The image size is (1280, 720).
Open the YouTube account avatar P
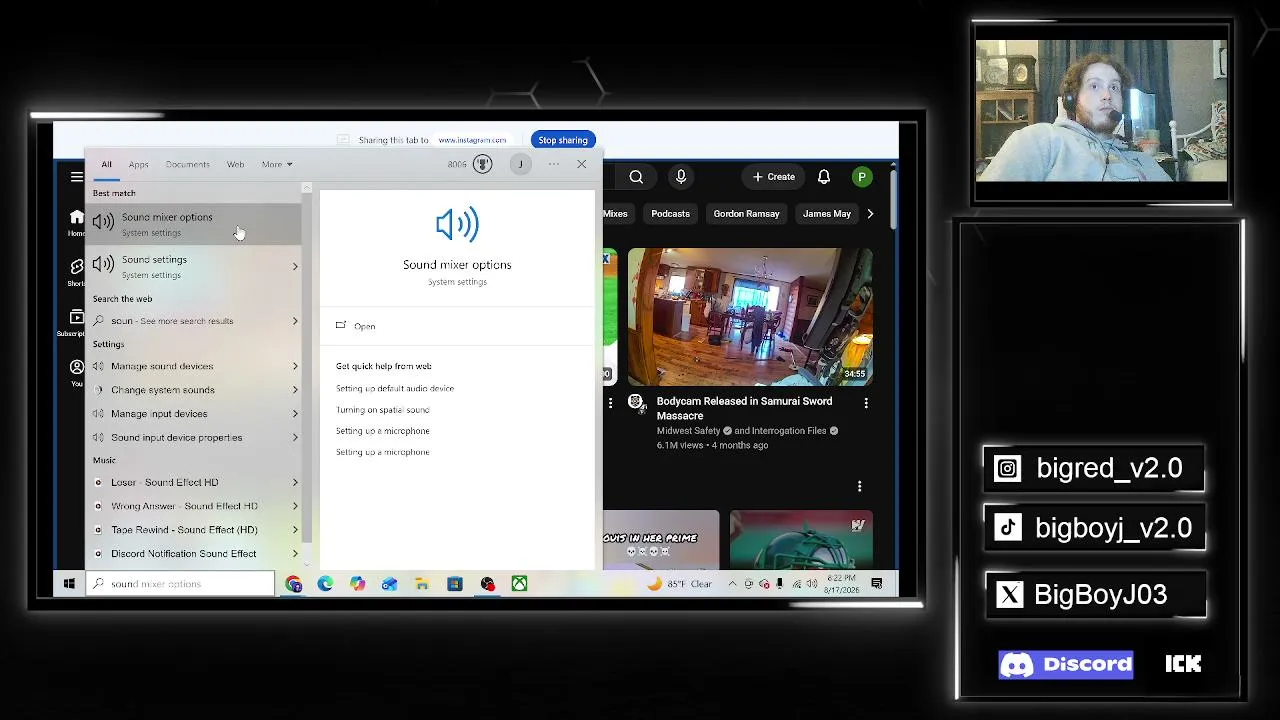tap(862, 177)
